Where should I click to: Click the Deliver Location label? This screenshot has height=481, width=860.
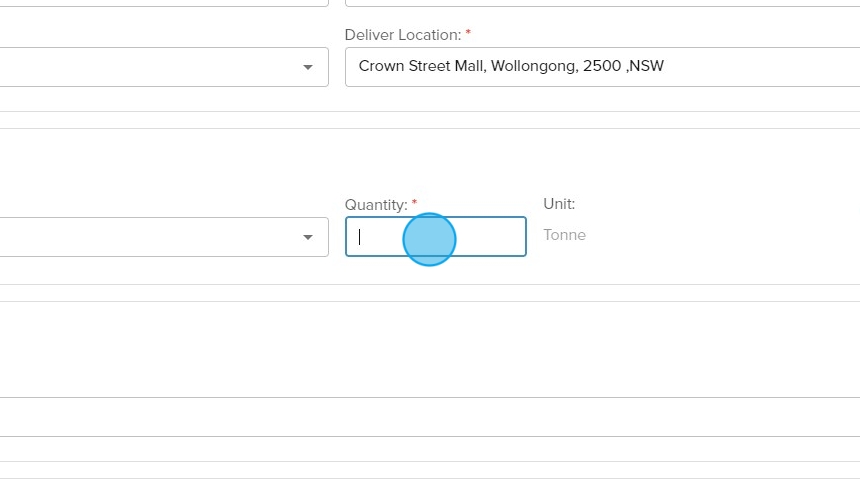(402, 35)
